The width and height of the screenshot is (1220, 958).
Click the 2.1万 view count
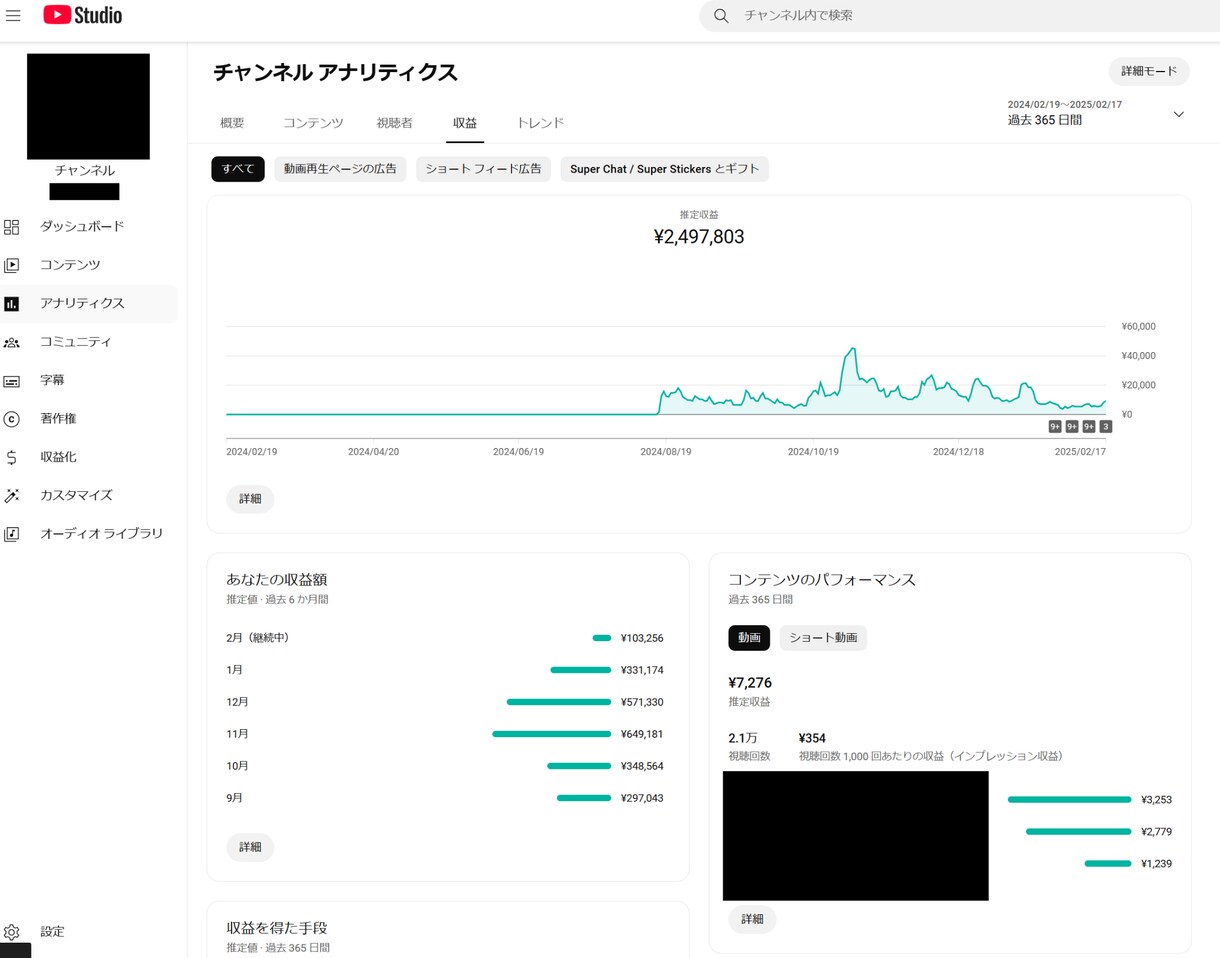[x=743, y=738]
